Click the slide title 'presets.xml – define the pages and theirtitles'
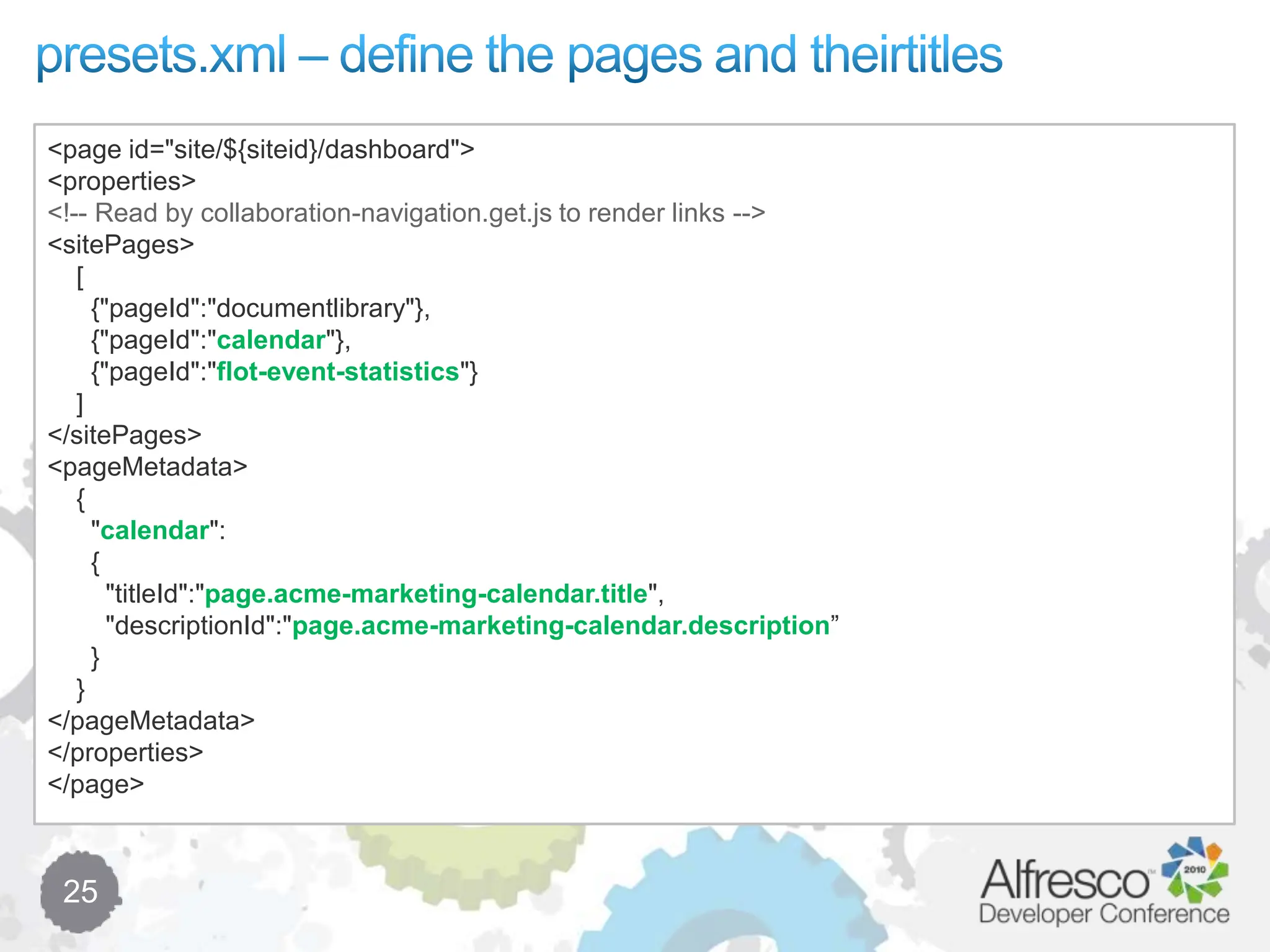This screenshot has height=952, width=1270. tap(519, 56)
